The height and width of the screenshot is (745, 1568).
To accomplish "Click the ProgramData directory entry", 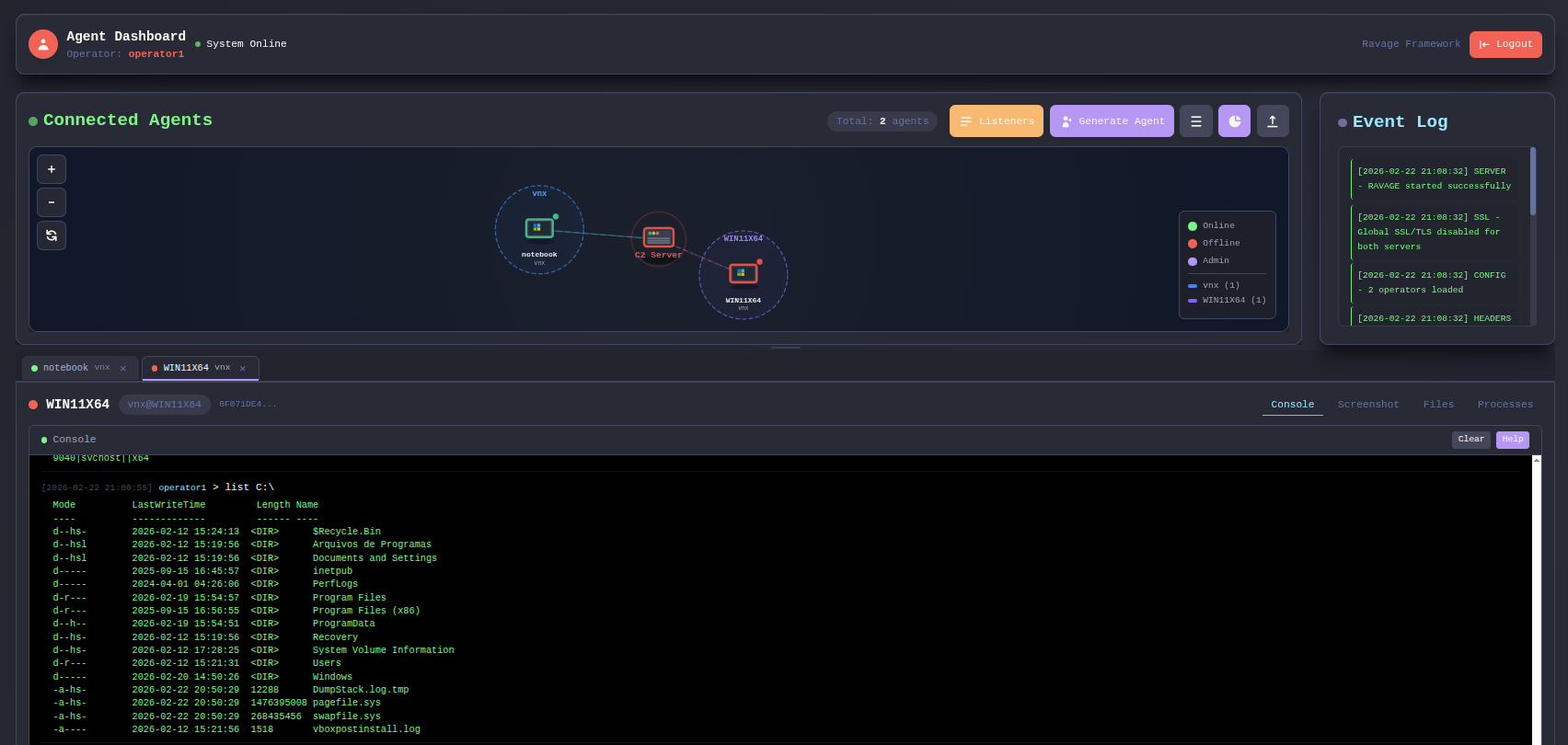I will pos(344,624).
